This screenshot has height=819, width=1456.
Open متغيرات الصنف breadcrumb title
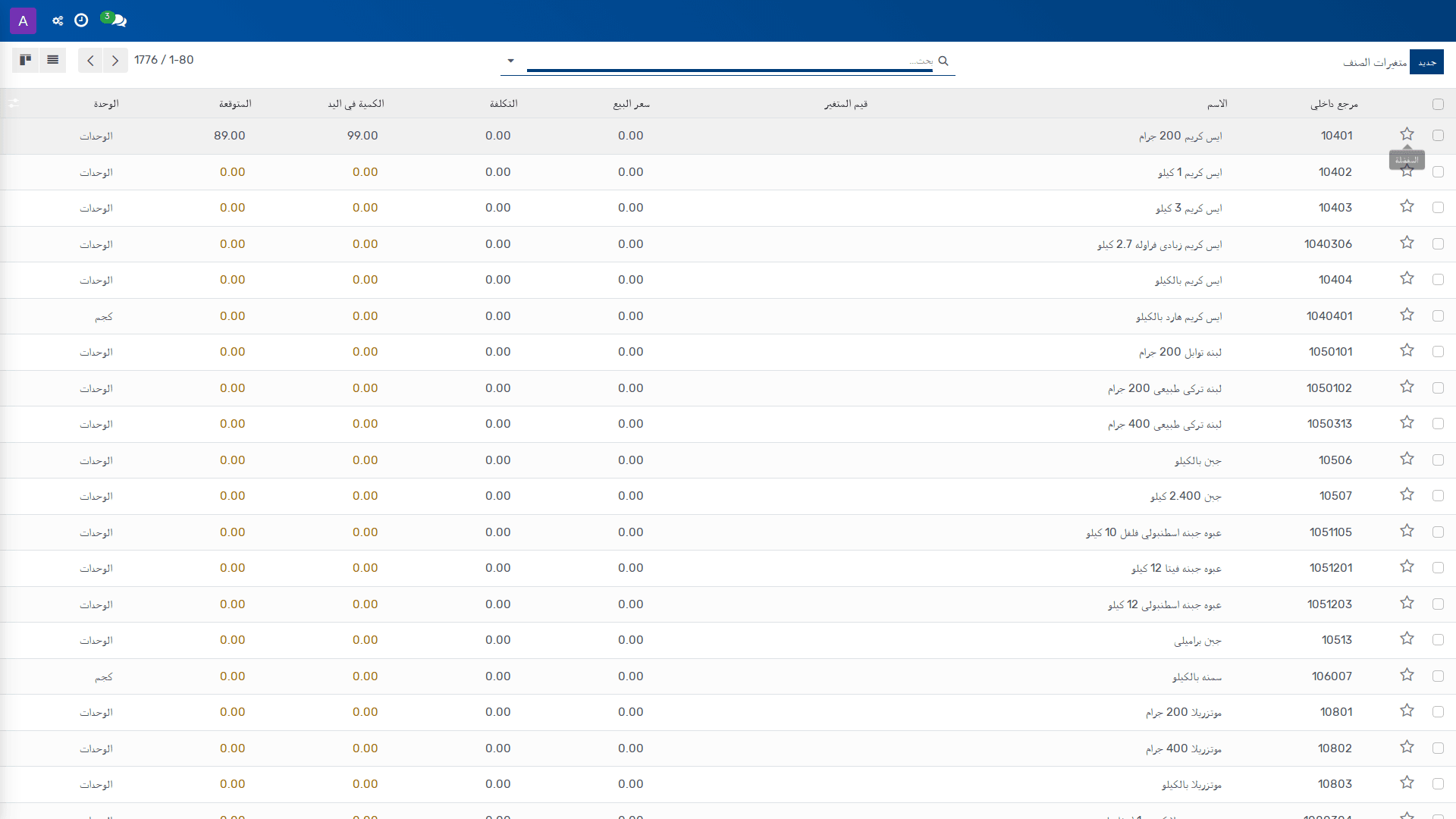(x=1375, y=62)
